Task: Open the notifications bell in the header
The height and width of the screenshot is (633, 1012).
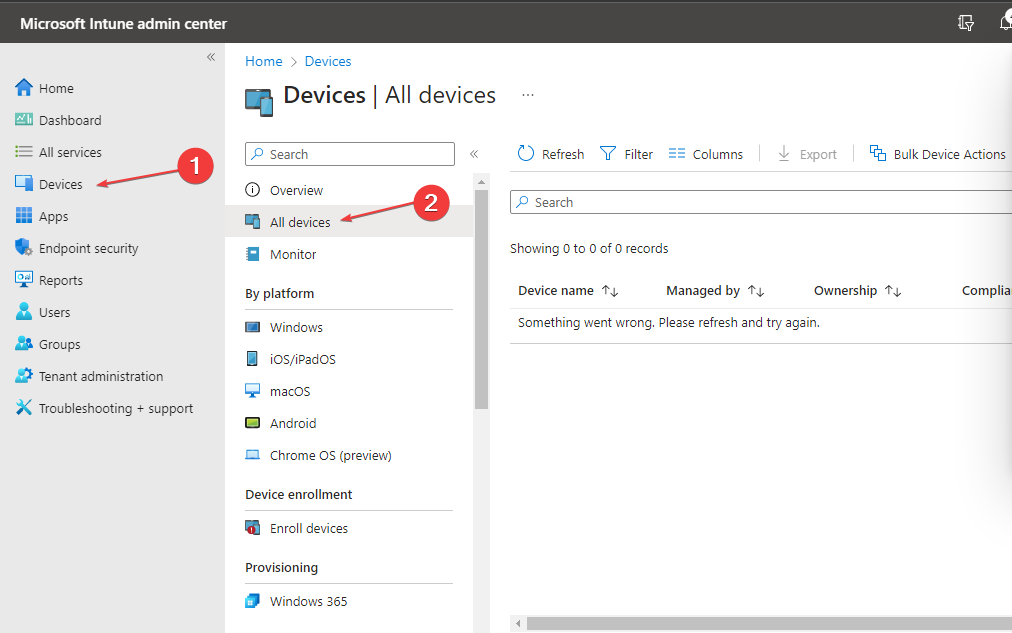Action: (x=1006, y=22)
